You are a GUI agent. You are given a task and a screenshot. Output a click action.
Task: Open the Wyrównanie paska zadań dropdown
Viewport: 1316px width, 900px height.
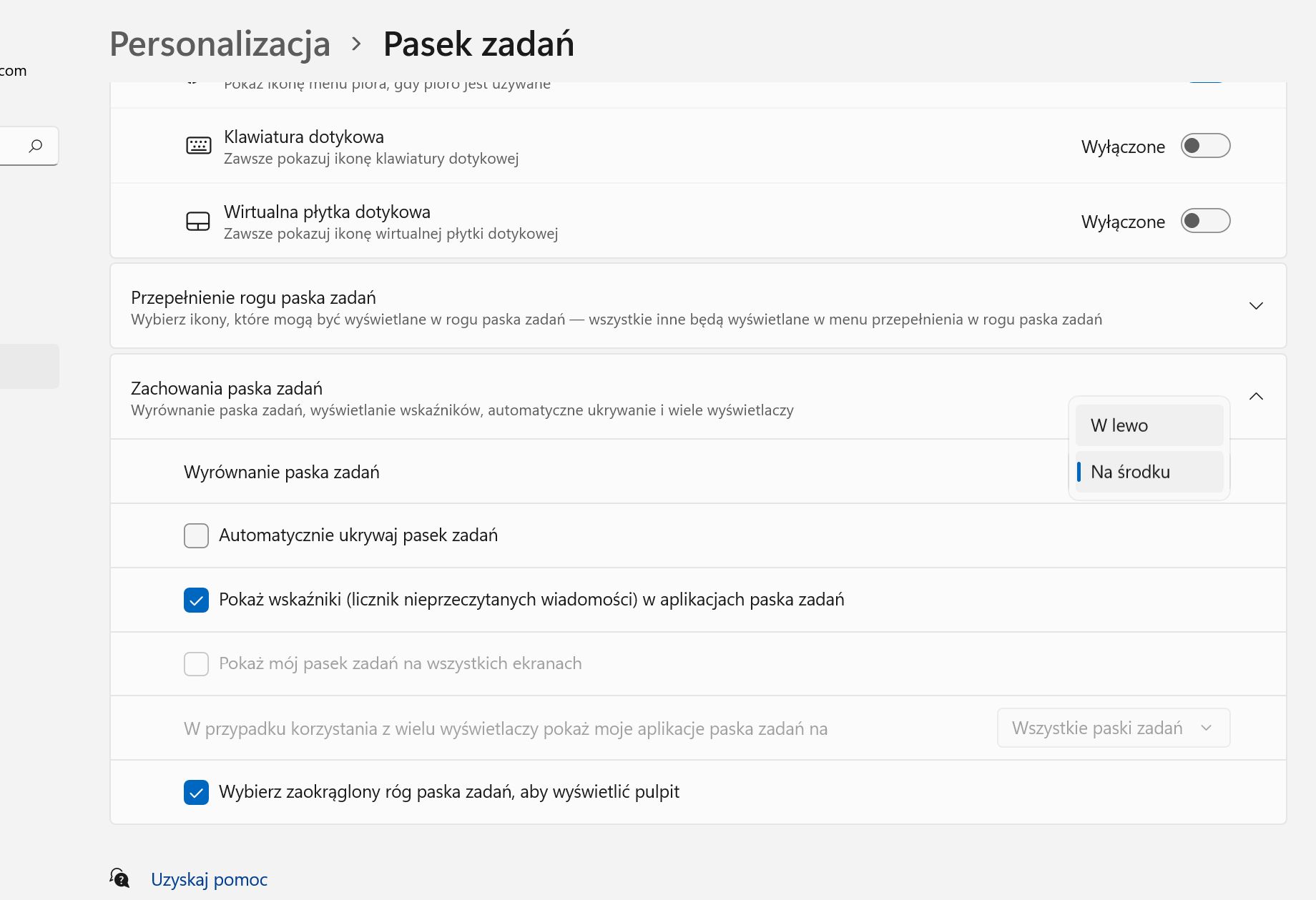(x=1147, y=472)
